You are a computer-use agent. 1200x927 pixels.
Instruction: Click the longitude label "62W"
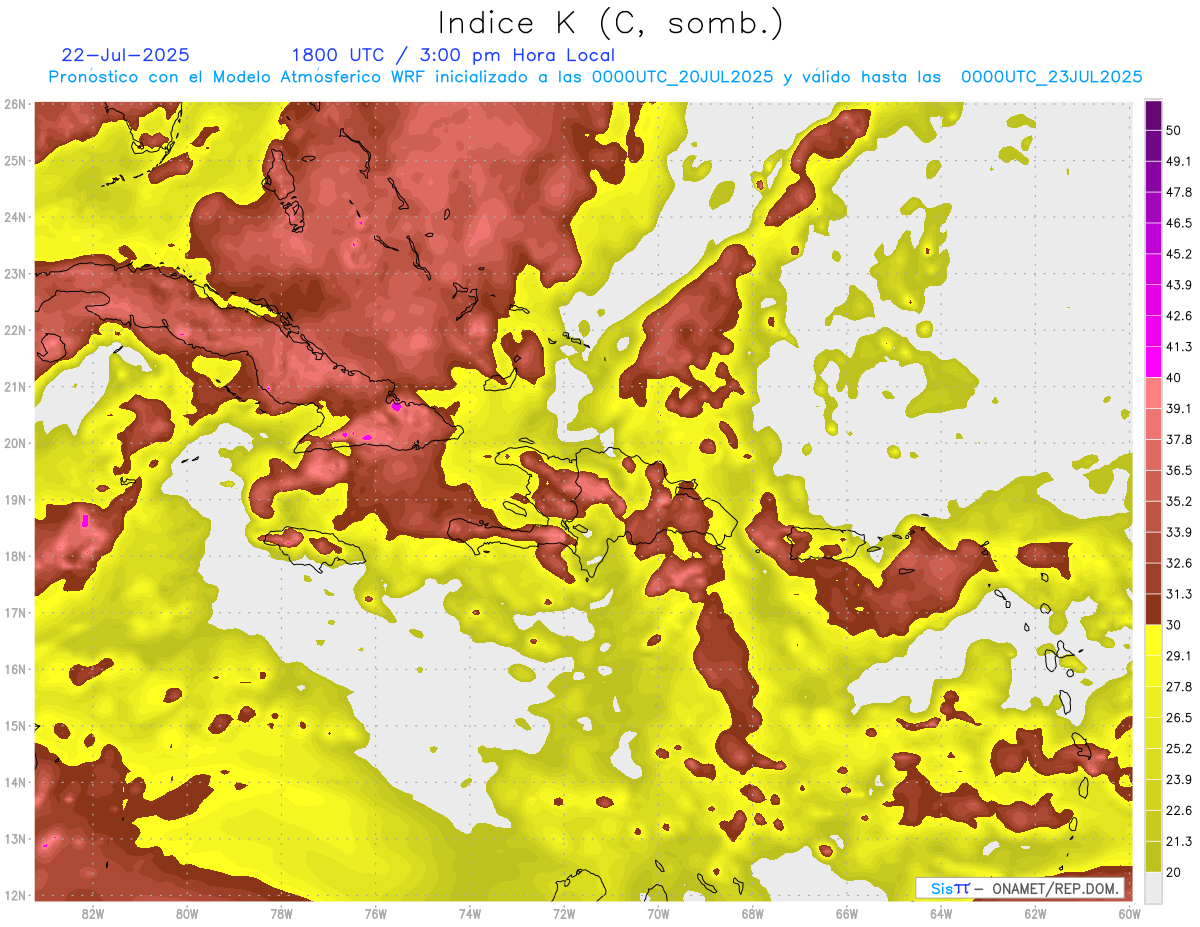[x=1034, y=914]
